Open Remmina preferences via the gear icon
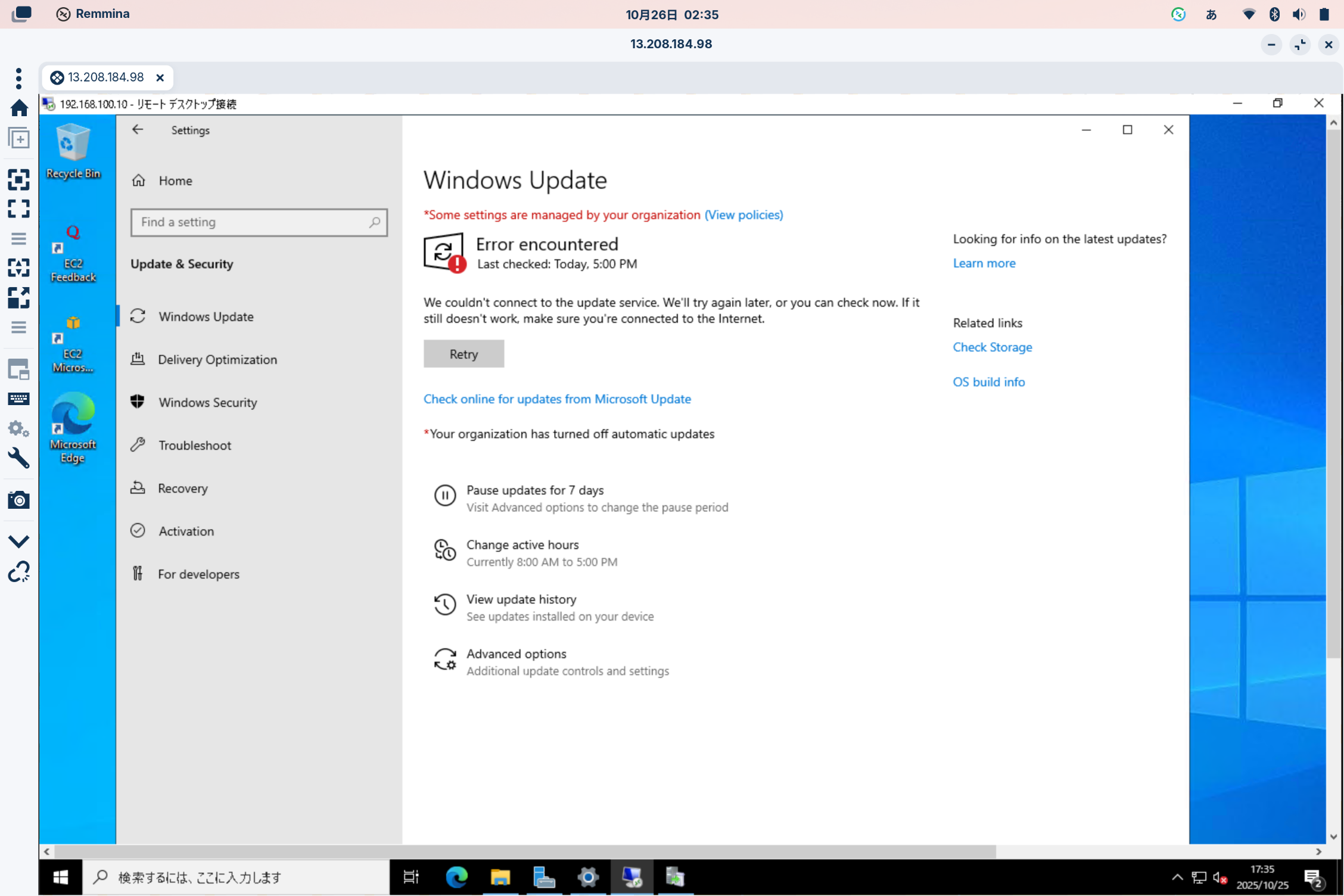Screen dimensions: 1344x896 (x=19, y=429)
